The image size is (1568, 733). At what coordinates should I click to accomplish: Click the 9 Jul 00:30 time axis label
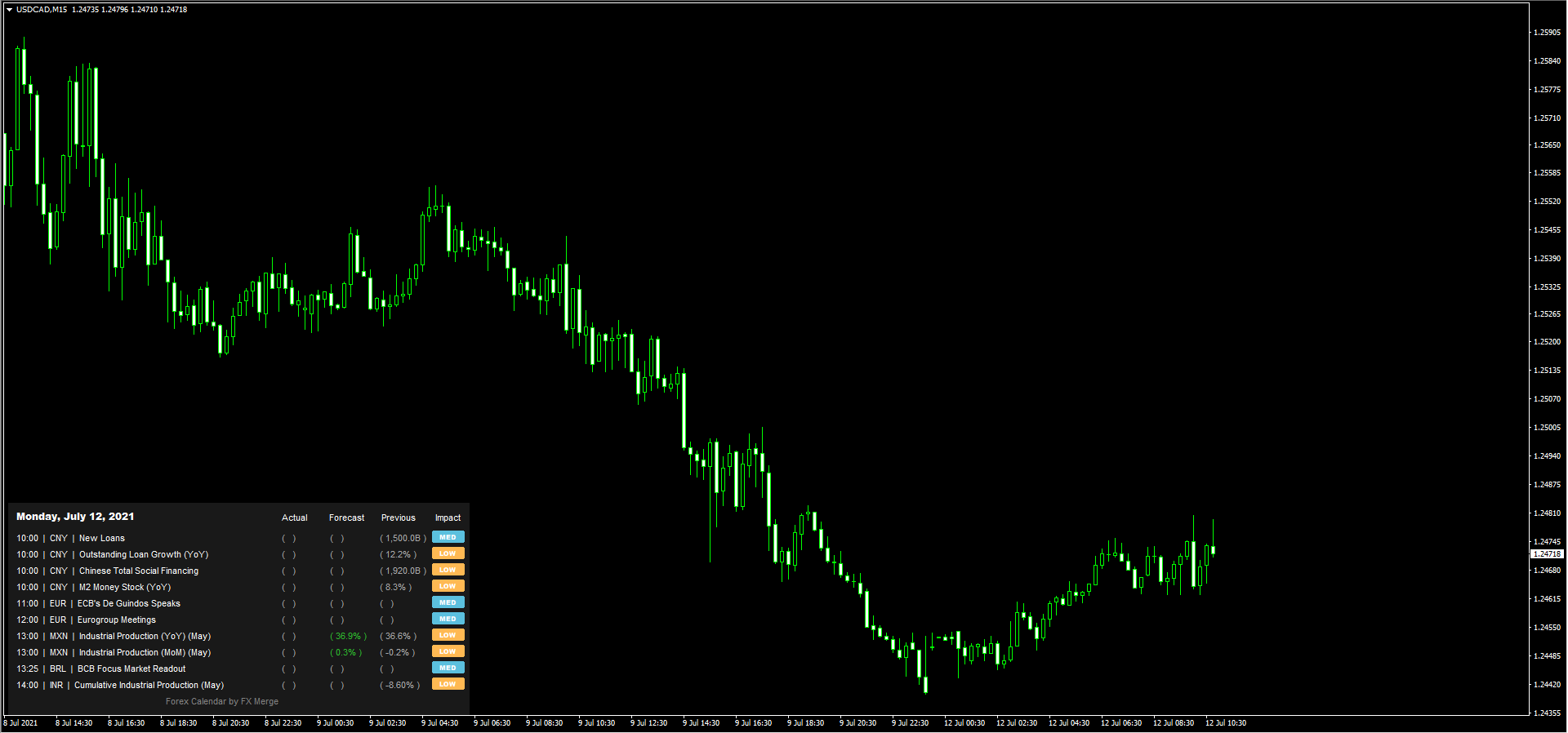coord(336,723)
